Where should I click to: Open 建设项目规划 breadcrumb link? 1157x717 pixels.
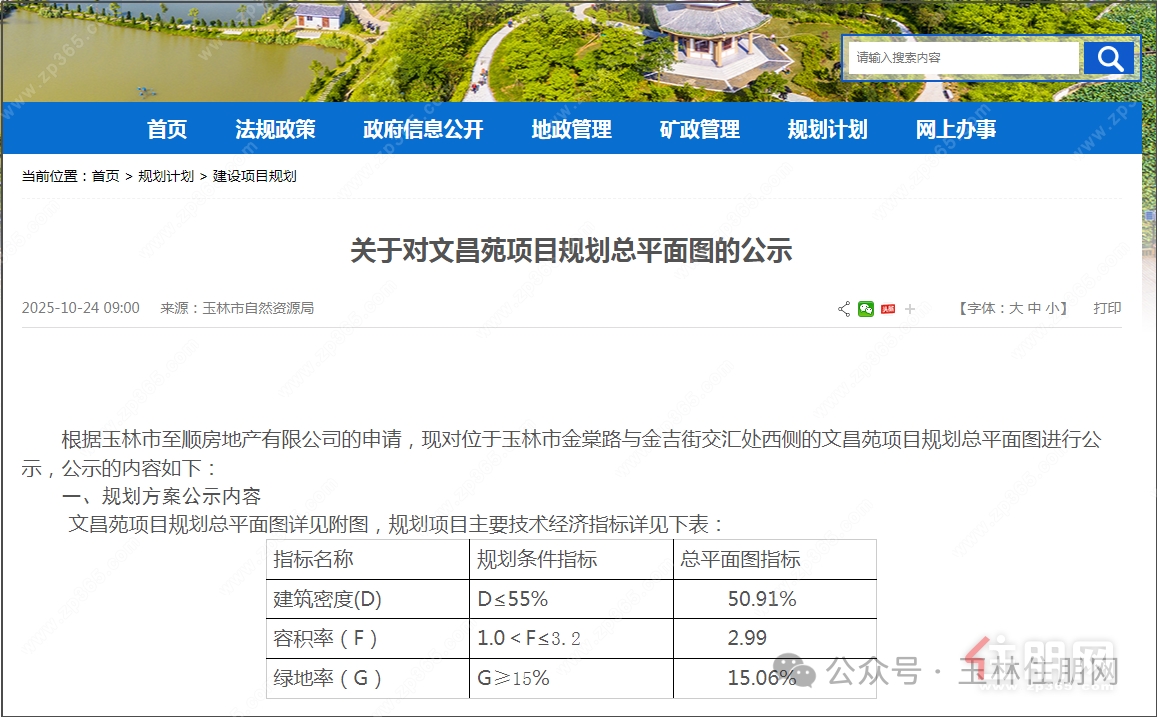pos(255,175)
